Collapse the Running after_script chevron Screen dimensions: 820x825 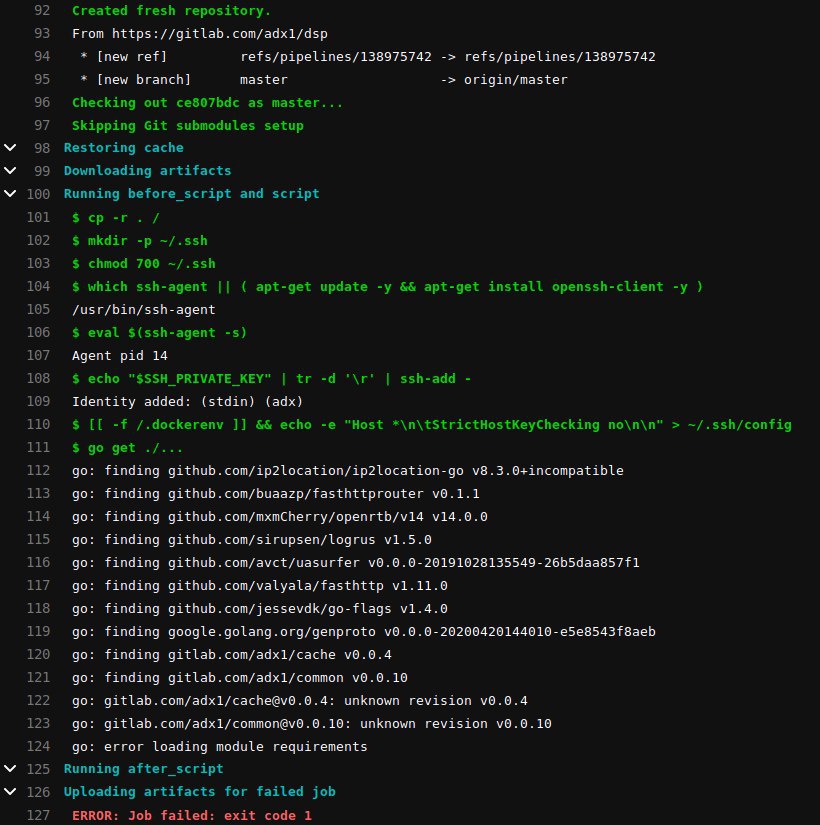point(10,769)
